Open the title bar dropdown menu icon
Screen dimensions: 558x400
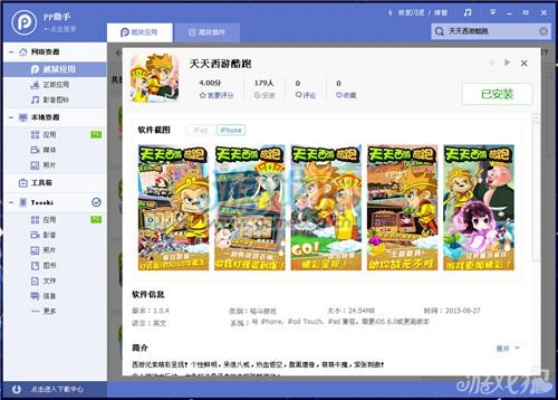coord(493,12)
